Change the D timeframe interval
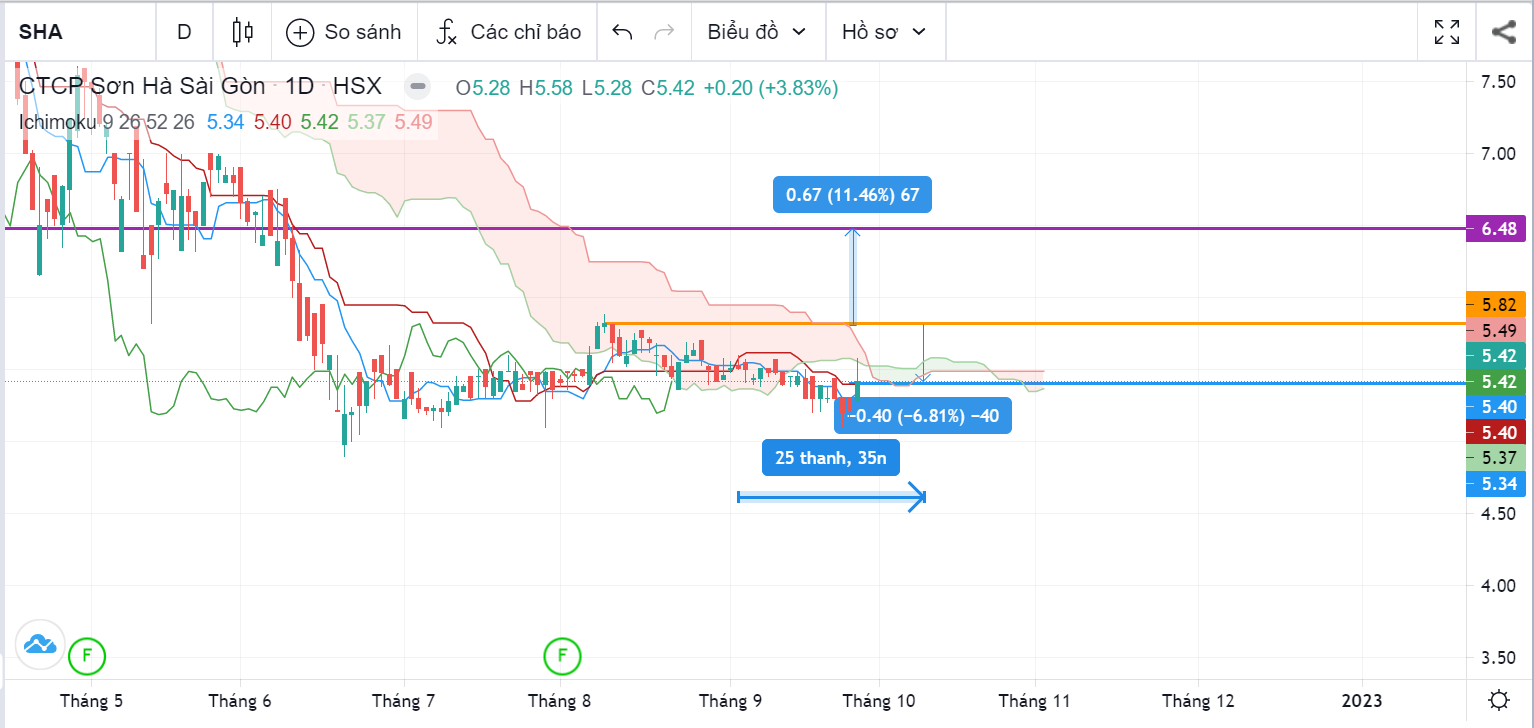This screenshot has width=1534, height=728. click(x=184, y=32)
